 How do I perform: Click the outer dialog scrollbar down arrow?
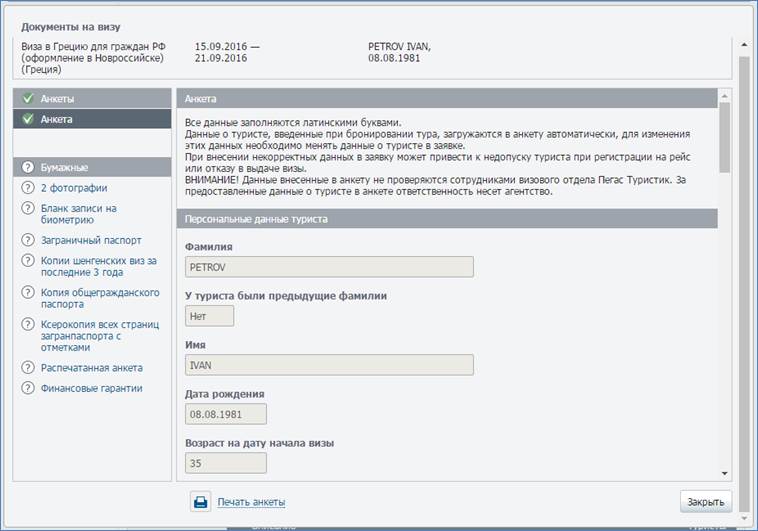744,518
